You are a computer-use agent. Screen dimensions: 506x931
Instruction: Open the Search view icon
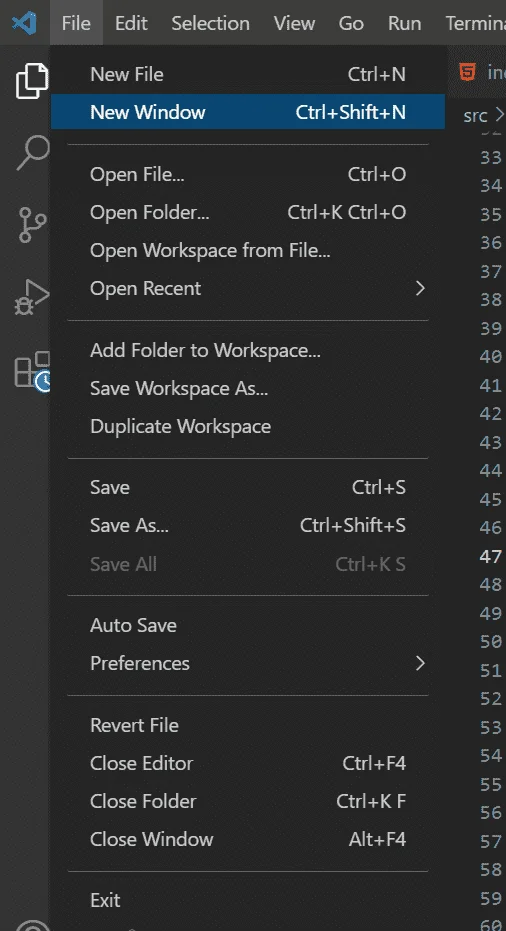tap(32, 153)
